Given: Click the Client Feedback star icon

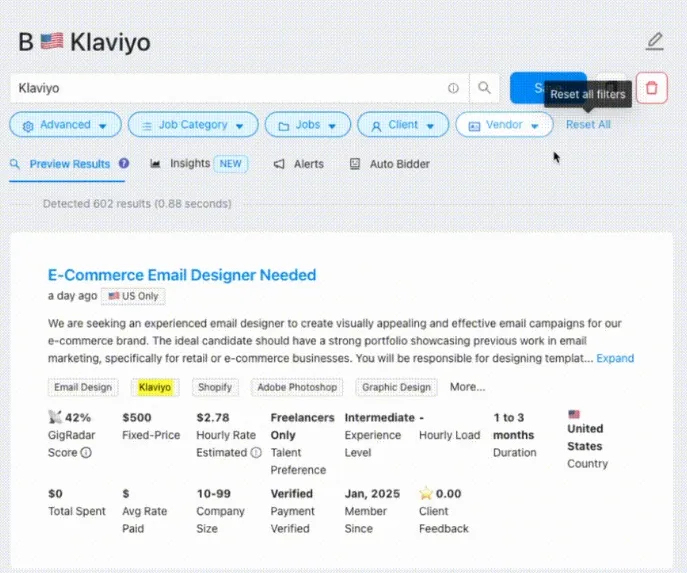Looking at the screenshot, I should pyautogui.click(x=425, y=493).
